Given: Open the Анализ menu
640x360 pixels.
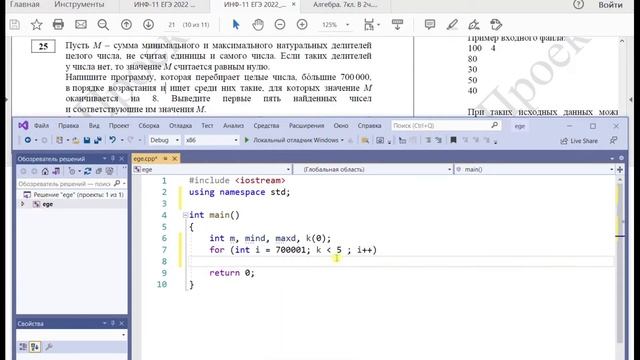Looking at the screenshot, I should [x=233, y=126].
